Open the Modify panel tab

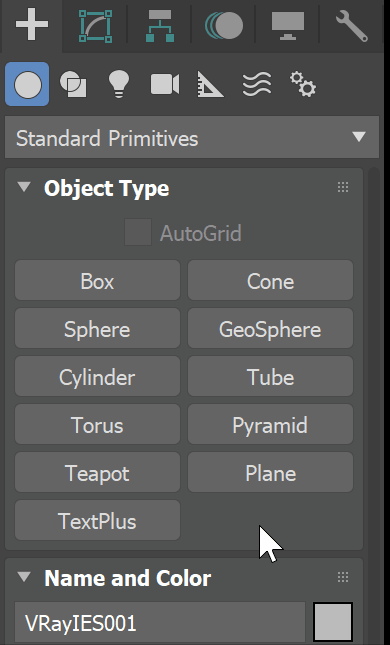[x=95, y=26]
